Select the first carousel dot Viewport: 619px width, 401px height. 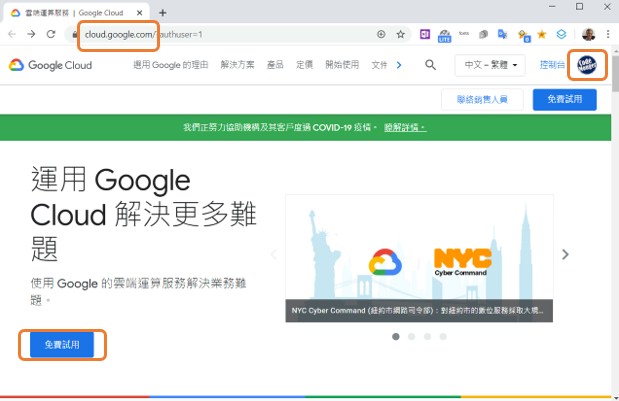[396, 336]
